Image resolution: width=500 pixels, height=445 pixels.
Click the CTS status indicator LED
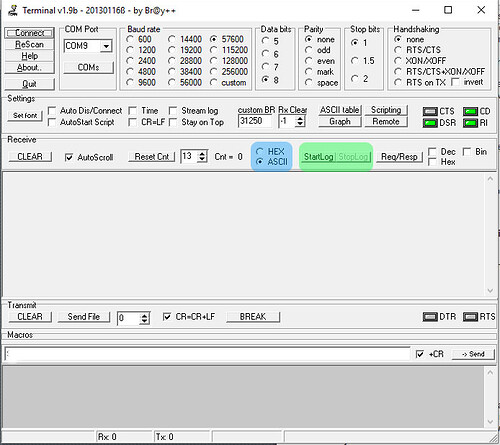(430, 111)
